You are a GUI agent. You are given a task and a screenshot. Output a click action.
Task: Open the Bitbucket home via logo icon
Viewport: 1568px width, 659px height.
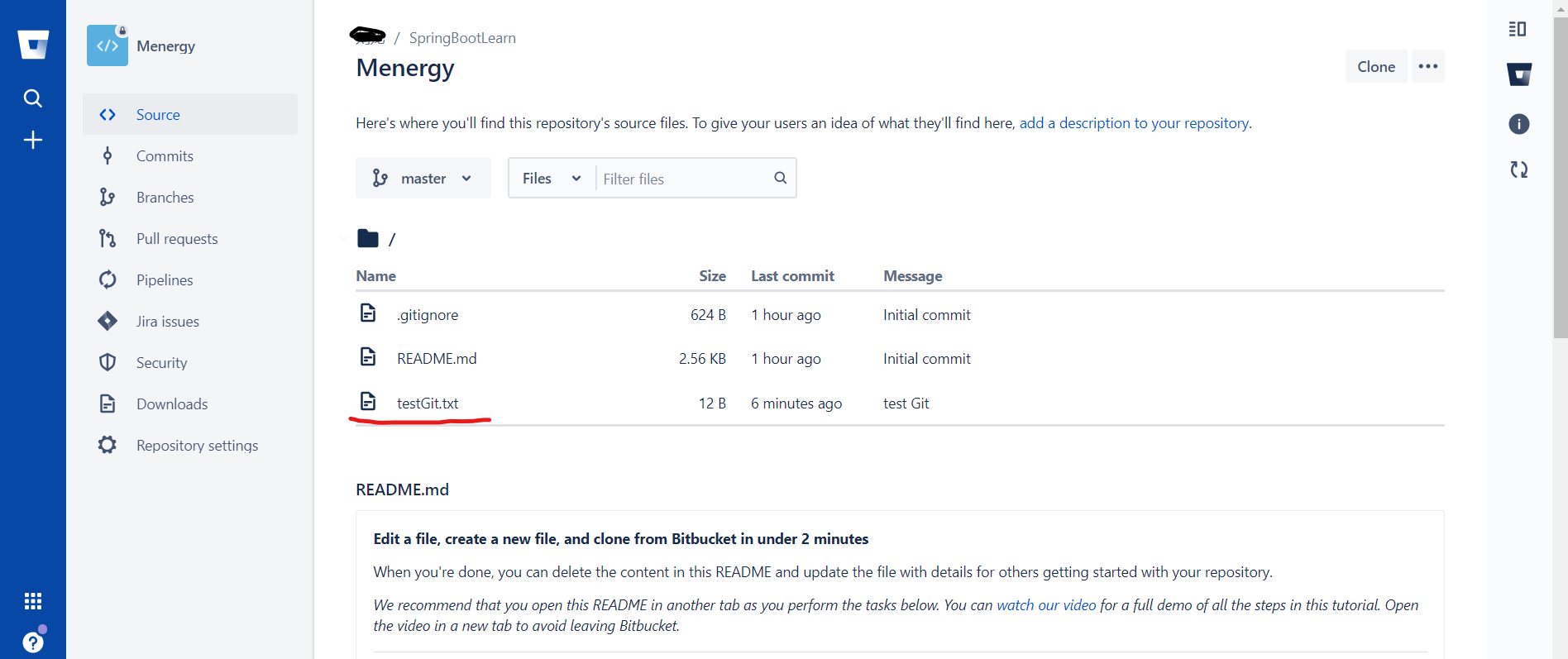(33, 44)
